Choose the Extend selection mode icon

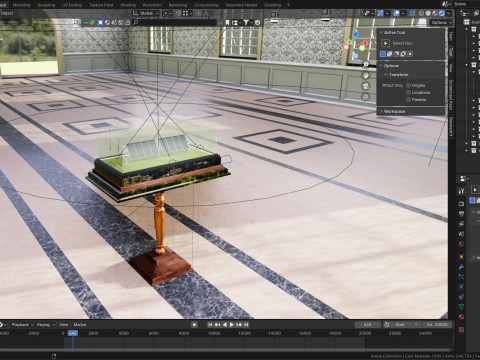[390, 54]
